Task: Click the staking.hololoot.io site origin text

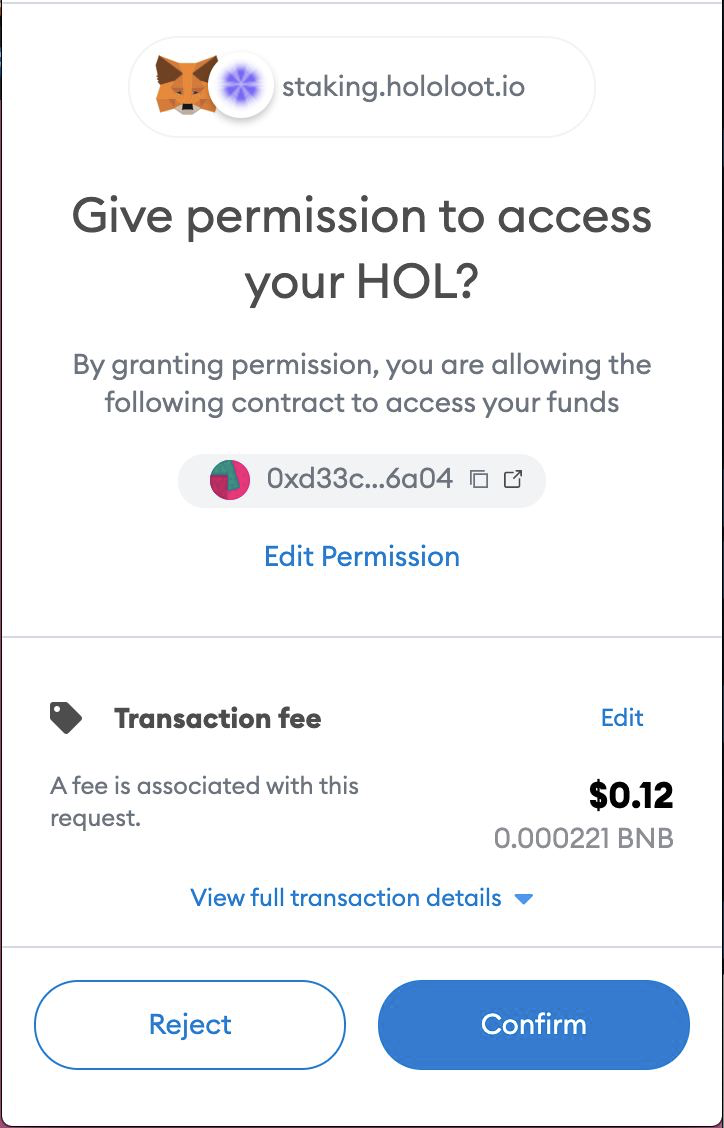Action: [403, 87]
